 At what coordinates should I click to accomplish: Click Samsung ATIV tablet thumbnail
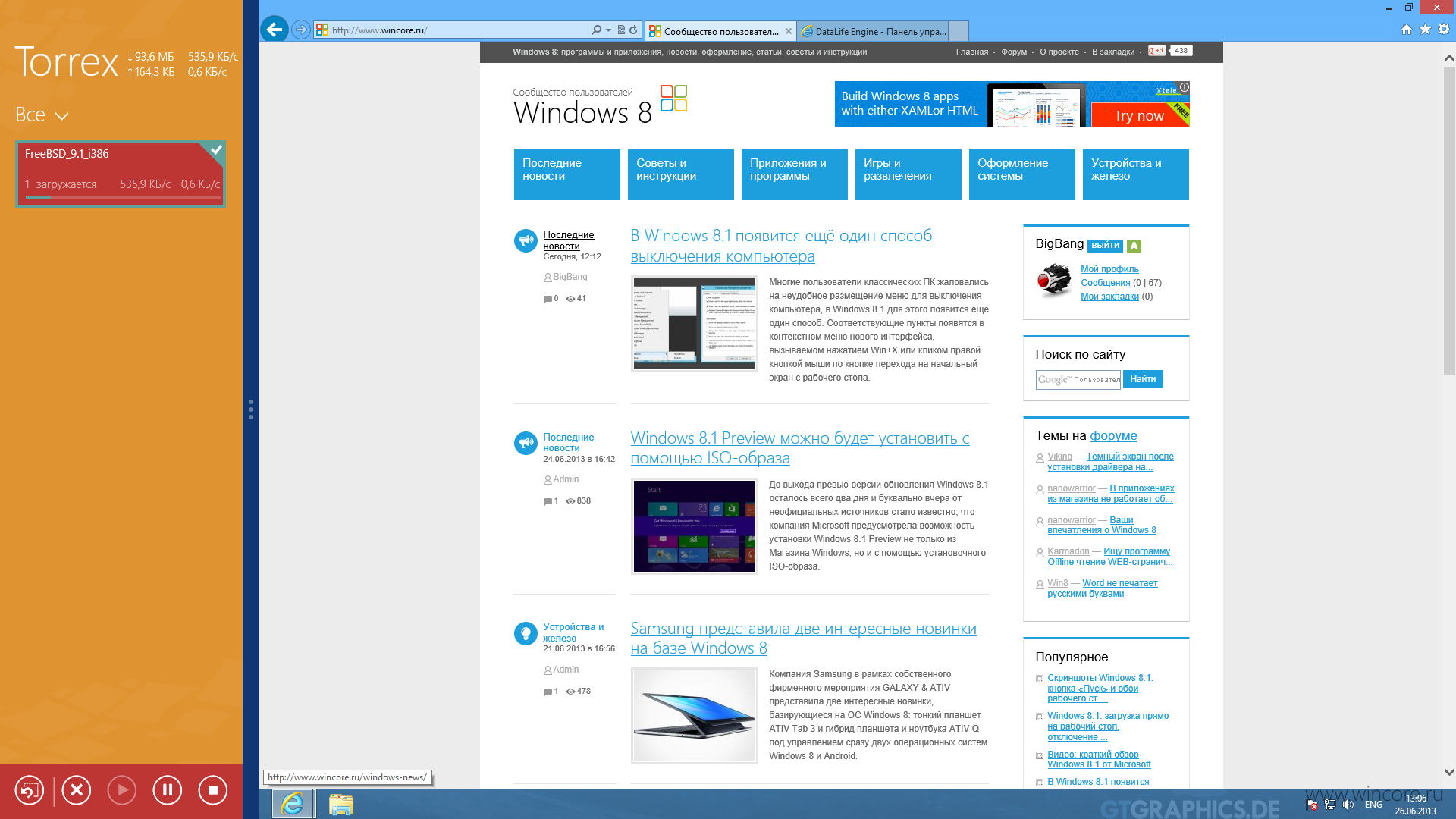(x=694, y=716)
